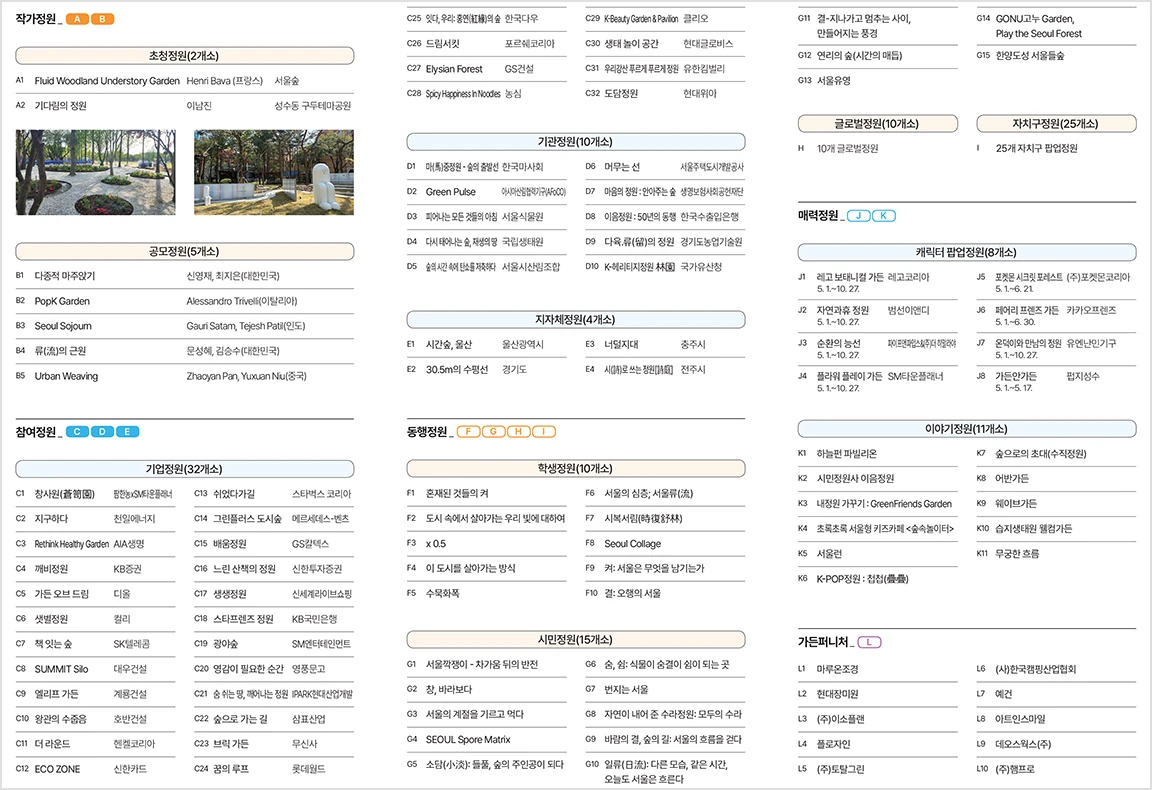Select row K5 '서울런'
The width and height of the screenshot is (1152, 790).
point(878,553)
